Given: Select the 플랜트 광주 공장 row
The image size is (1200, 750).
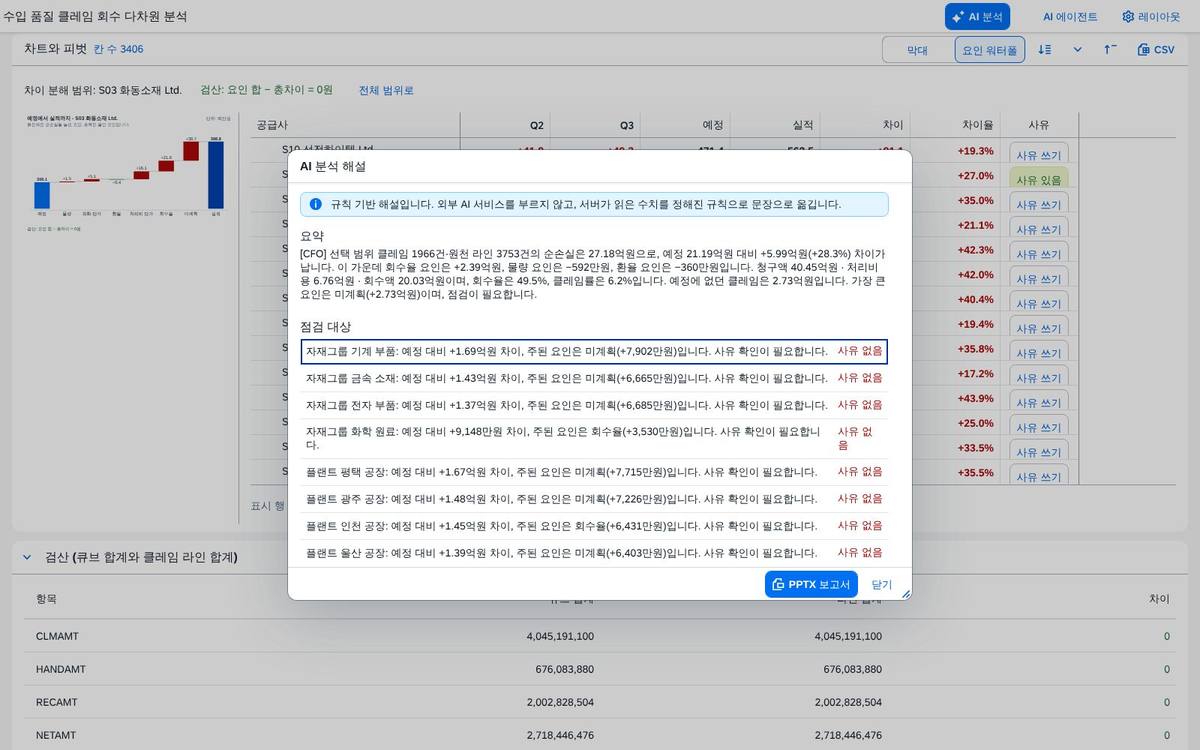Looking at the screenshot, I should 594,498.
